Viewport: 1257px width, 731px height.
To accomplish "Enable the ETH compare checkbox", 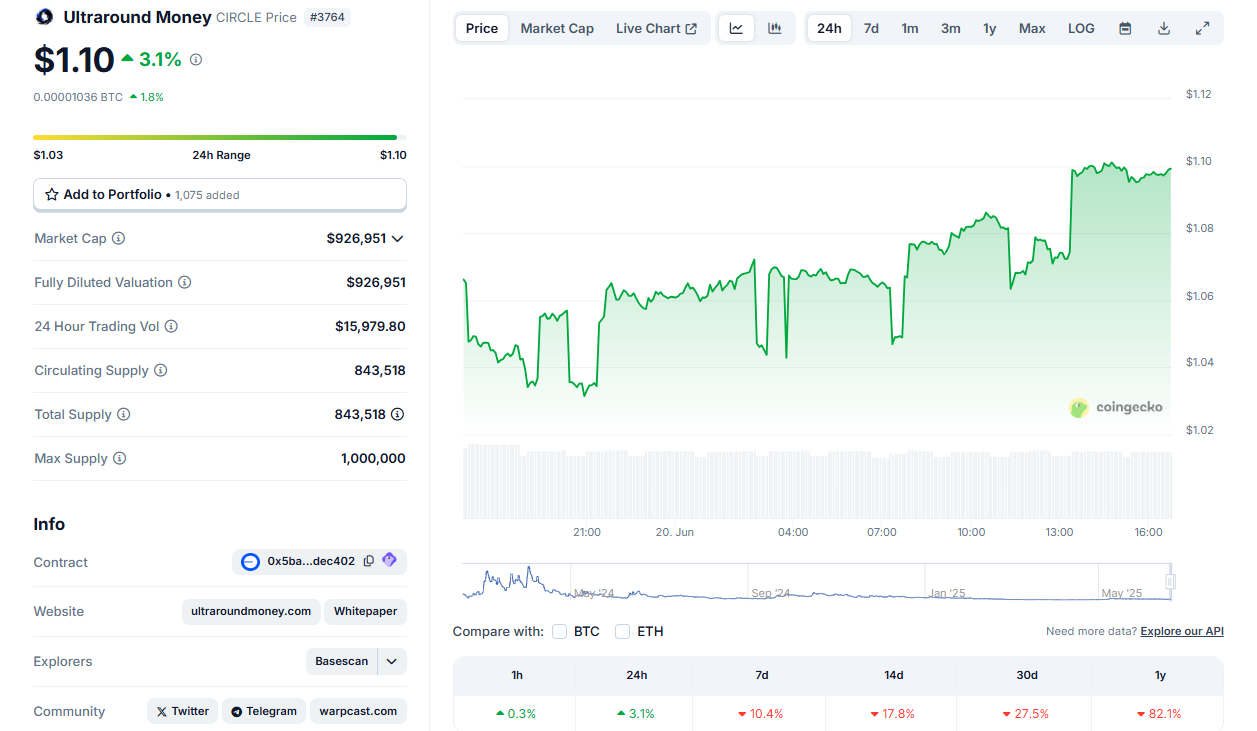I will tap(623, 632).
